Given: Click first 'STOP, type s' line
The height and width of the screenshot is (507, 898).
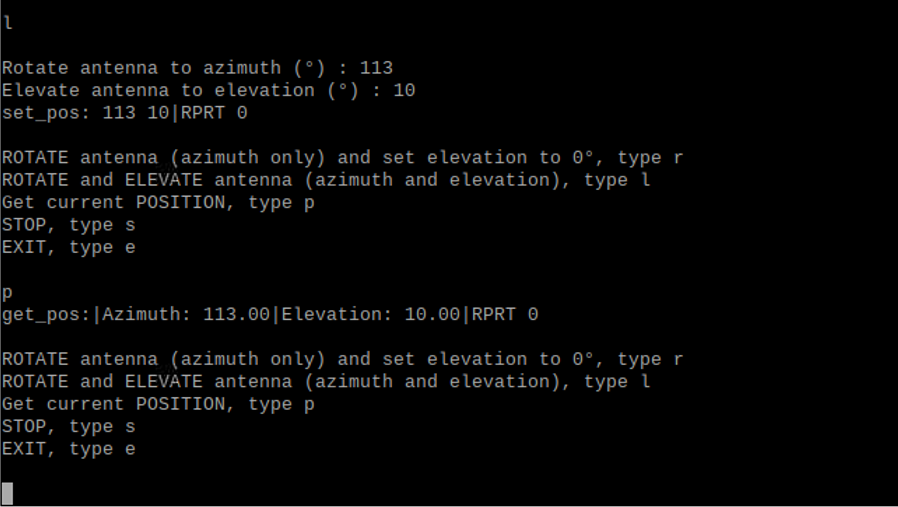Looking at the screenshot, I should (69, 225).
